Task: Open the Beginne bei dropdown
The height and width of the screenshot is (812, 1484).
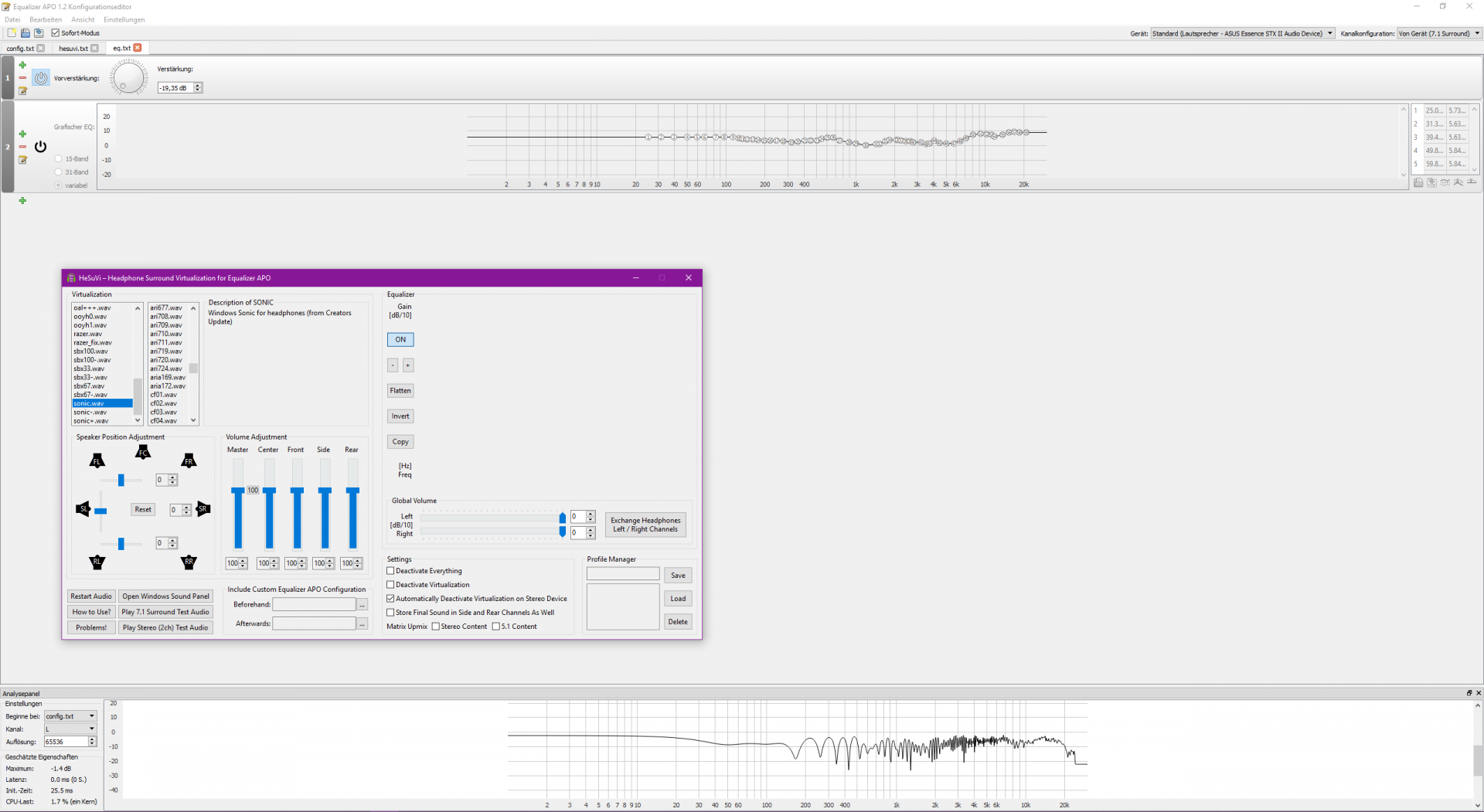Action: pos(70,716)
